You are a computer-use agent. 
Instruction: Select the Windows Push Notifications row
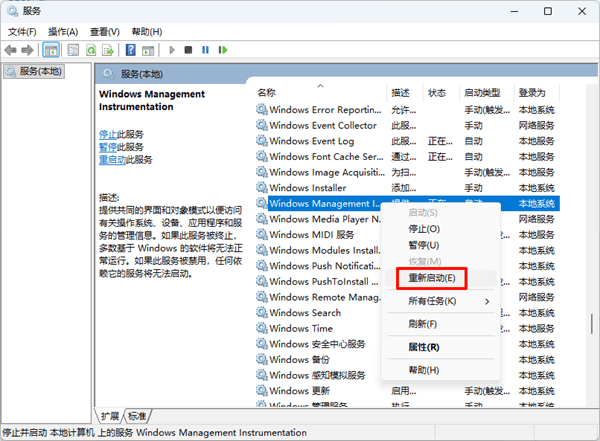(x=318, y=266)
